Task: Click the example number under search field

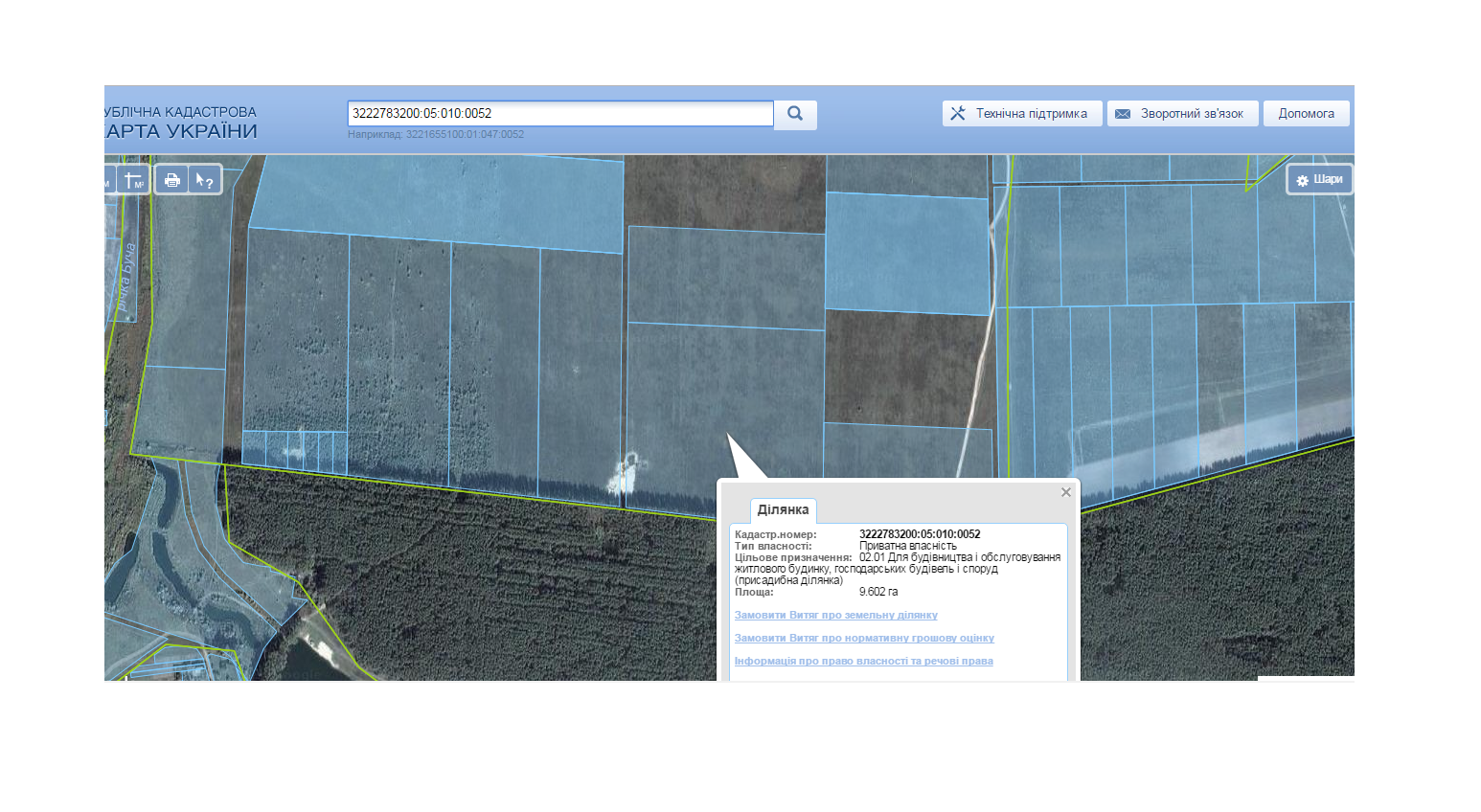Action: (465, 134)
